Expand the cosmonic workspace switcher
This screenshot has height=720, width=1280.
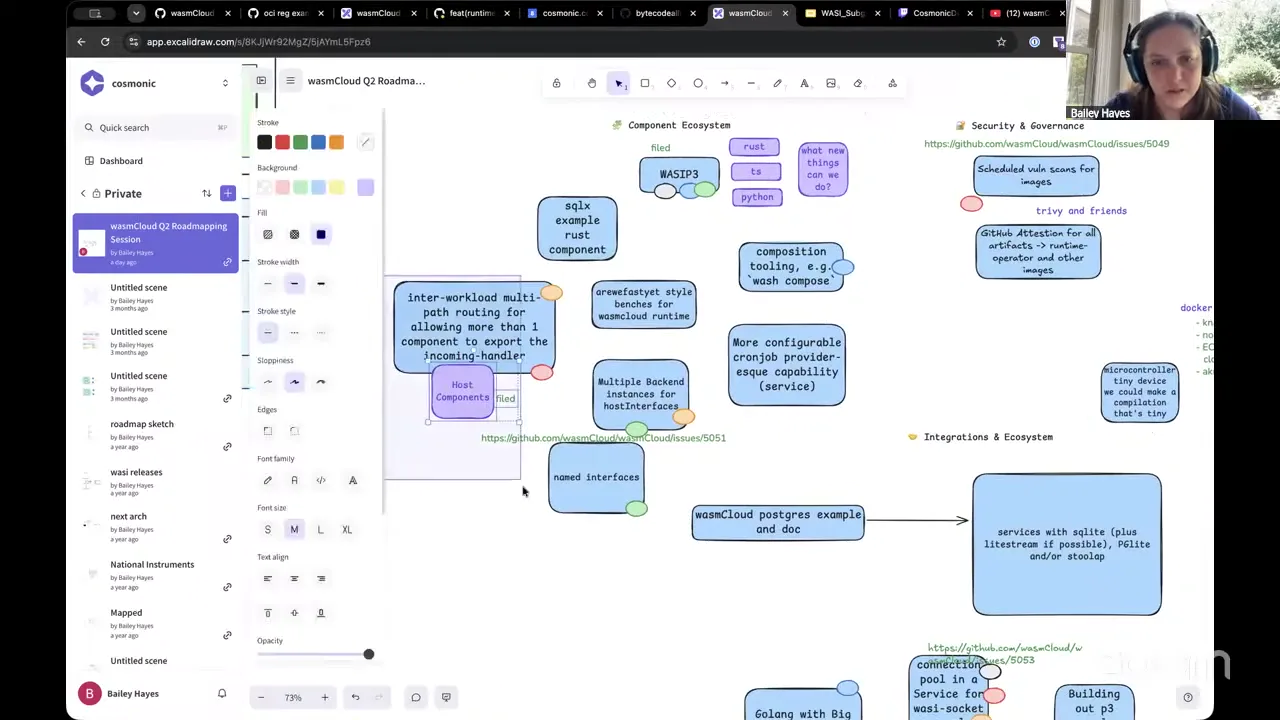click(x=225, y=83)
